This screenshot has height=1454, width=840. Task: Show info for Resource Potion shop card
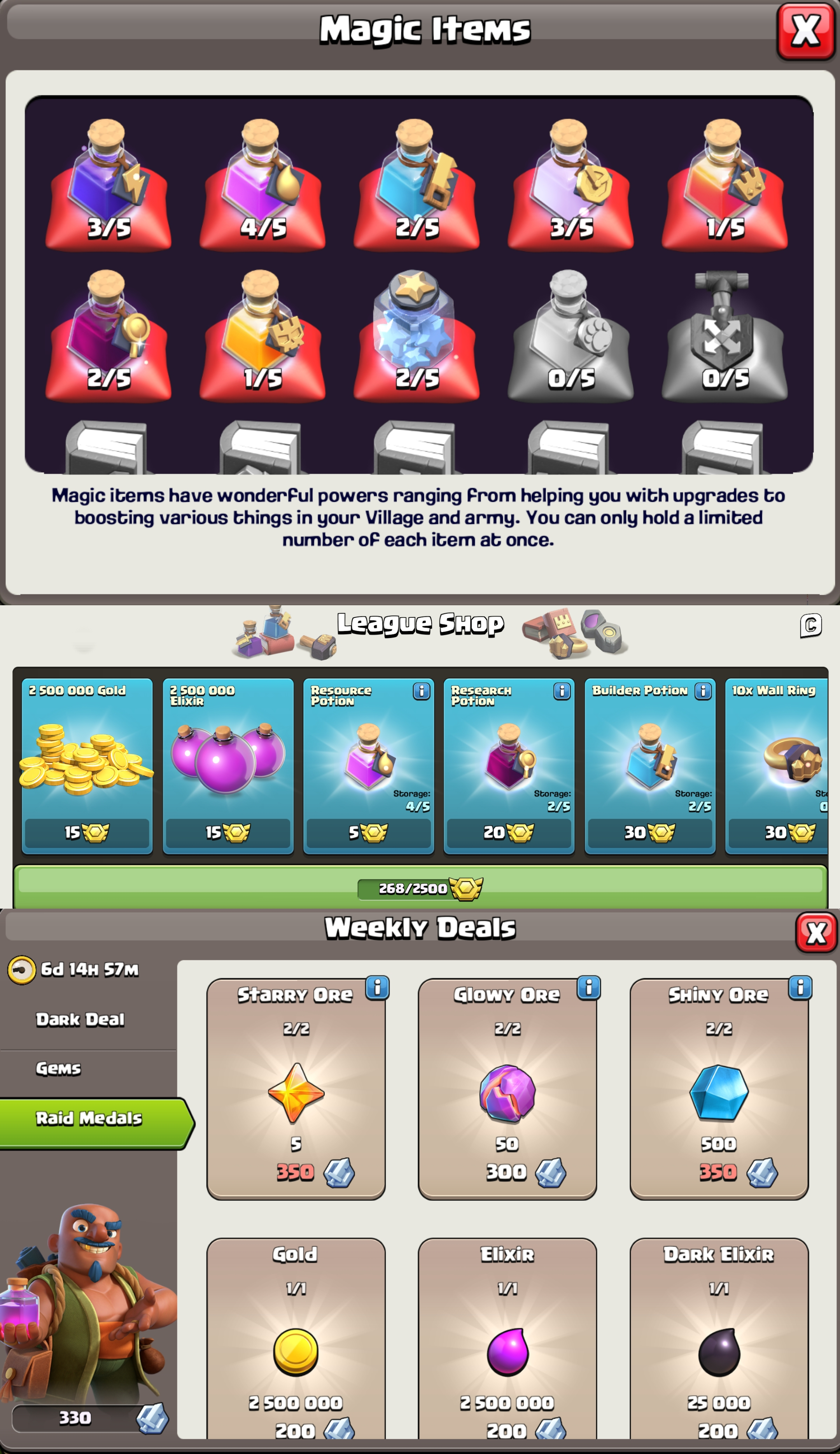coord(421,691)
